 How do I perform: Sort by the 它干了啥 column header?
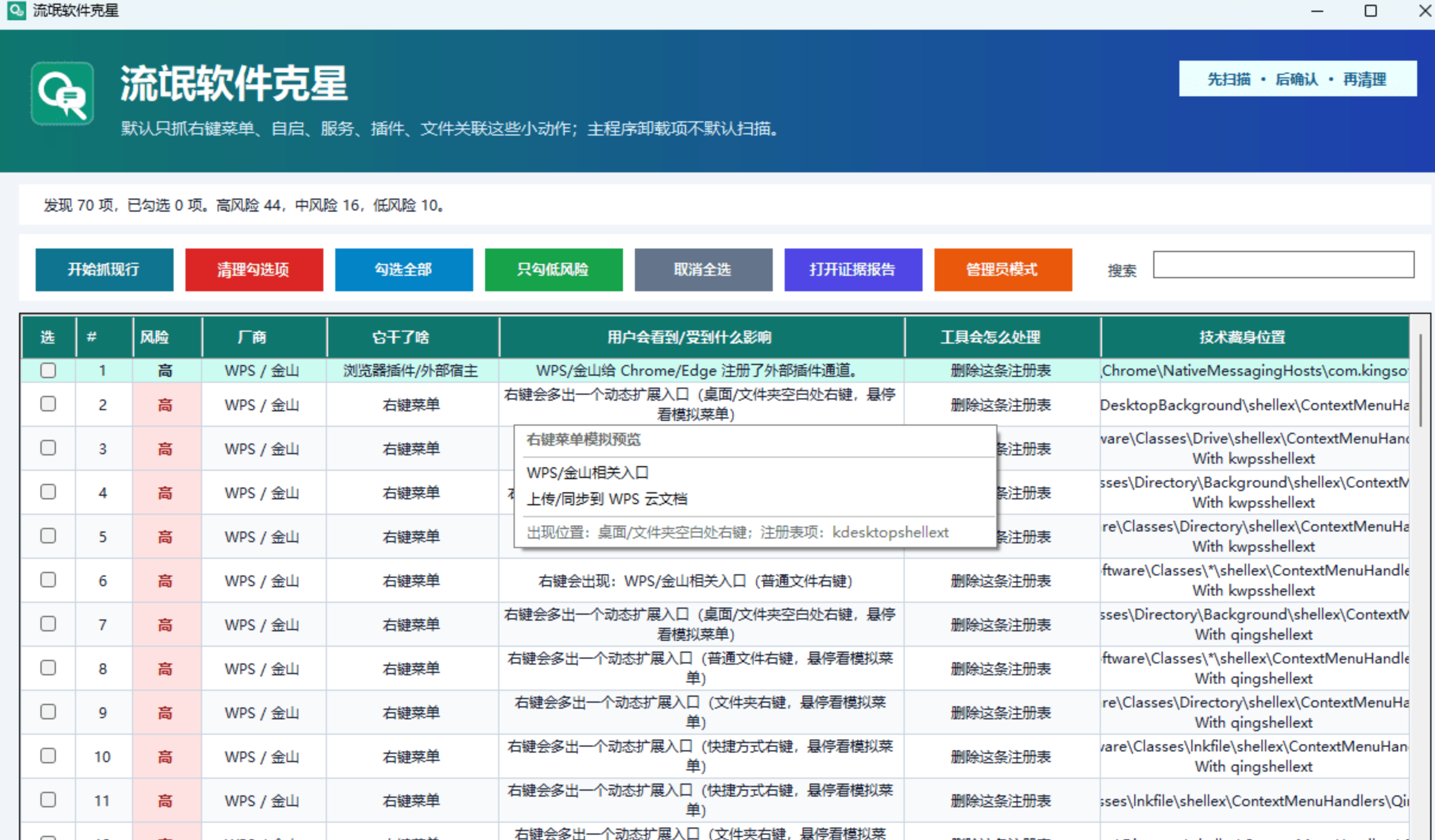click(x=413, y=337)
